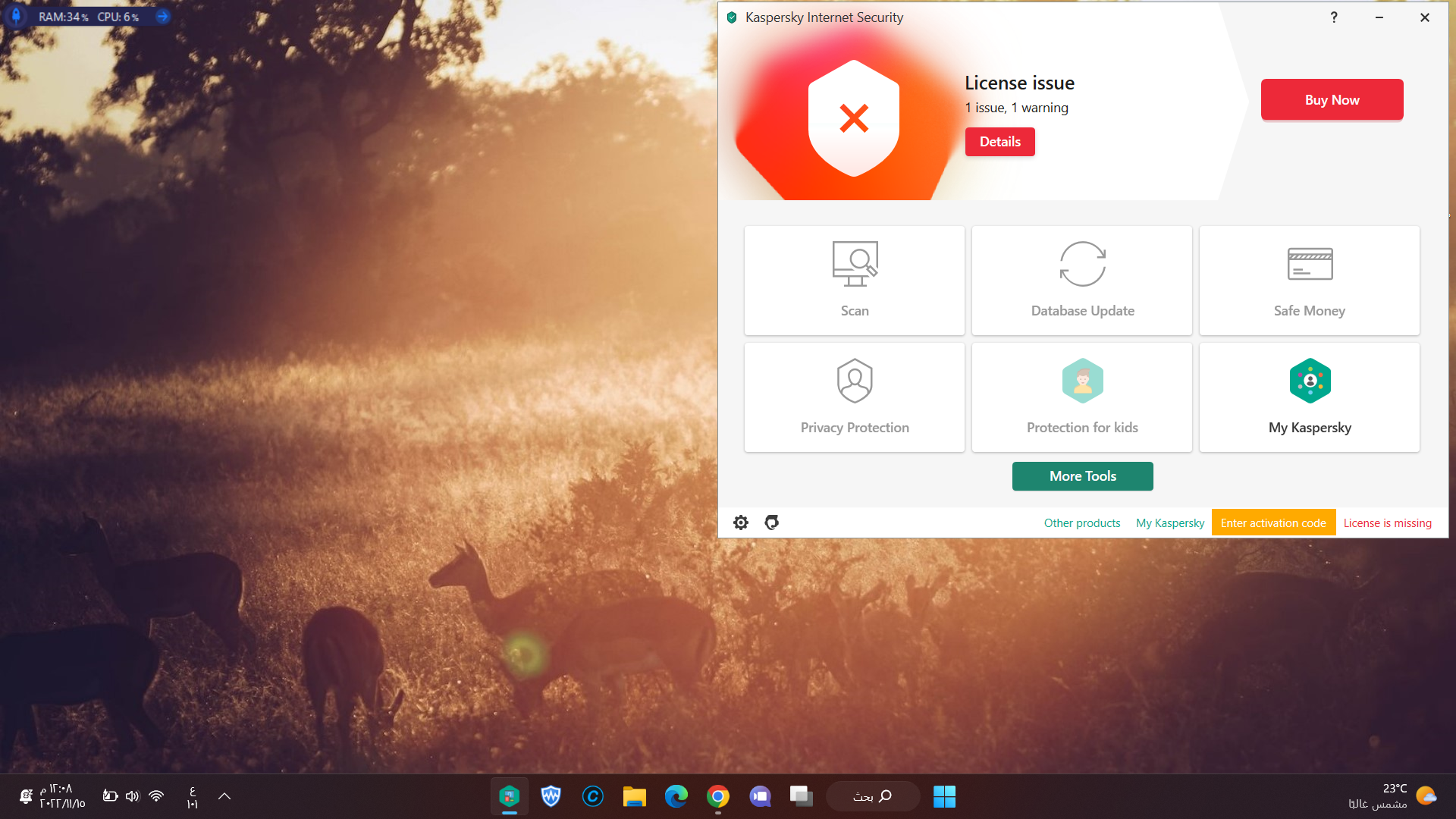Image resolution: width=1456 pixels, height=819 pixels.
Task: Open the Kaspersky support headset icon
Action: pyautogui.click(x=772, y=522)
